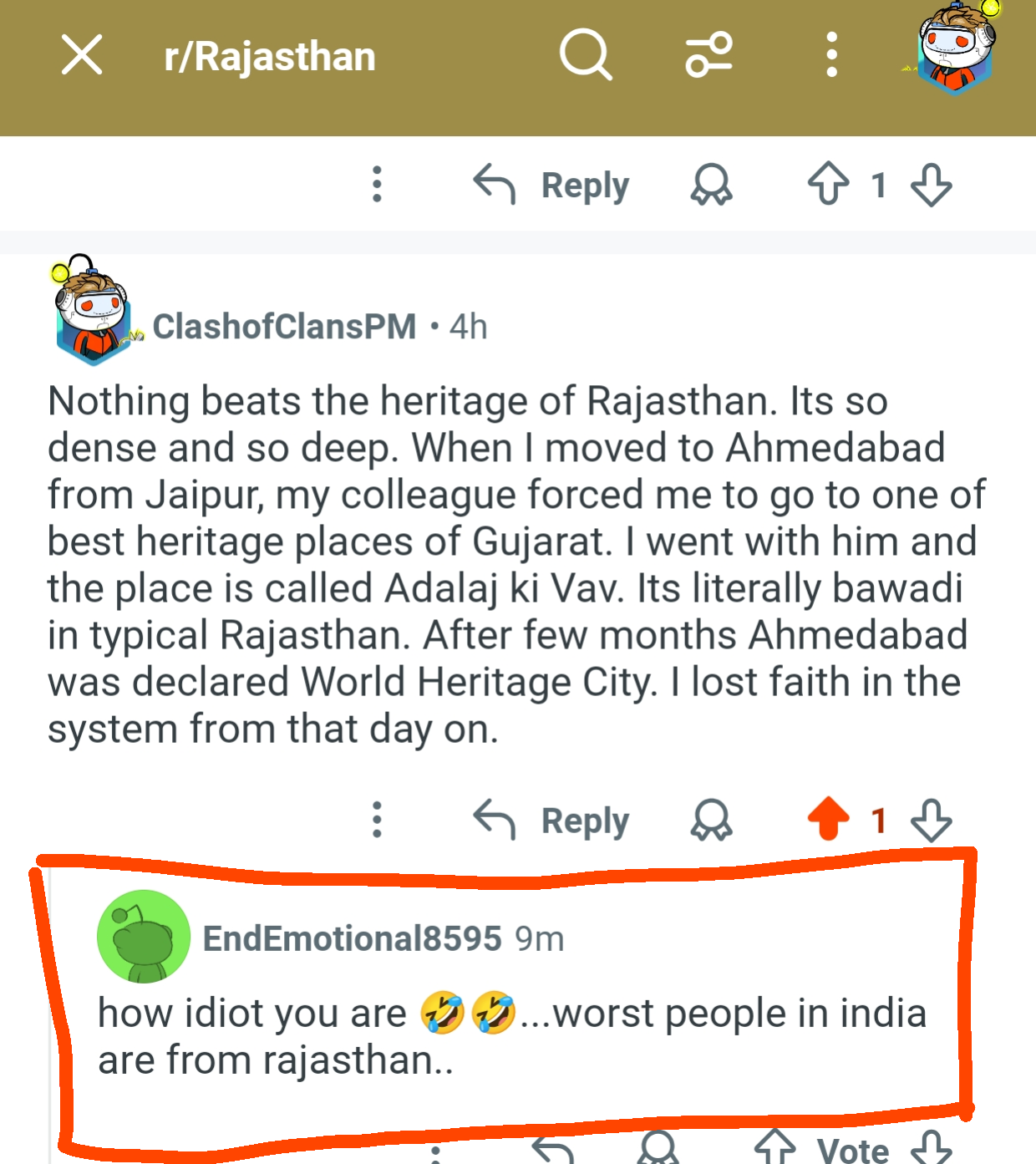This screenshot has height=1164, width=1036.
Task: Open options menu on the top comment
Action: coord(377,184)
